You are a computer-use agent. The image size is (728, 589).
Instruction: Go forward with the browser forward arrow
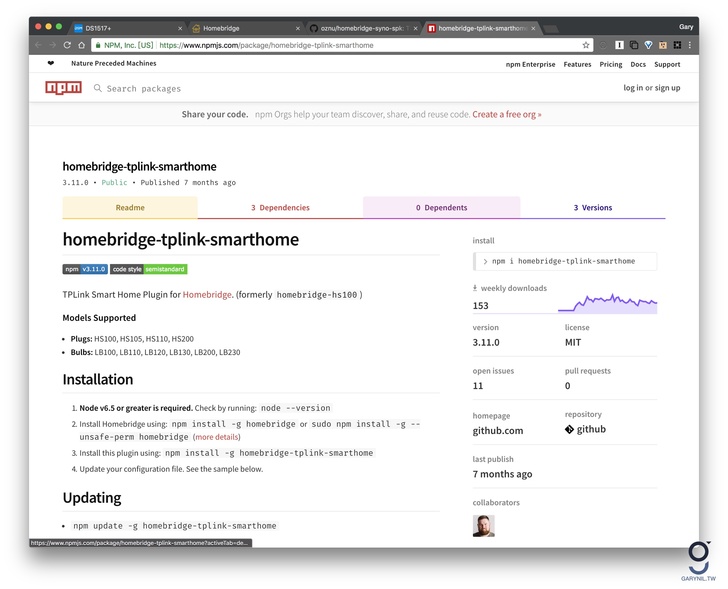point(52,45)
